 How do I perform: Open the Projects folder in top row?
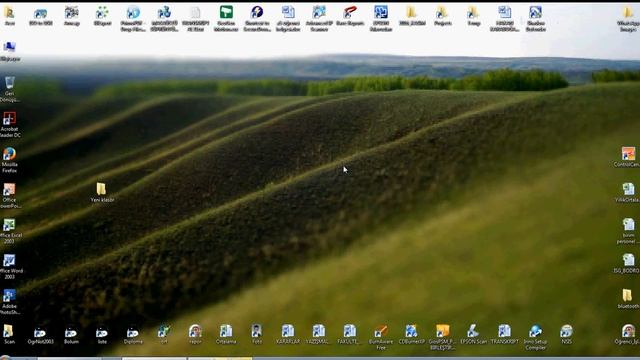click(x=442, y=16)
